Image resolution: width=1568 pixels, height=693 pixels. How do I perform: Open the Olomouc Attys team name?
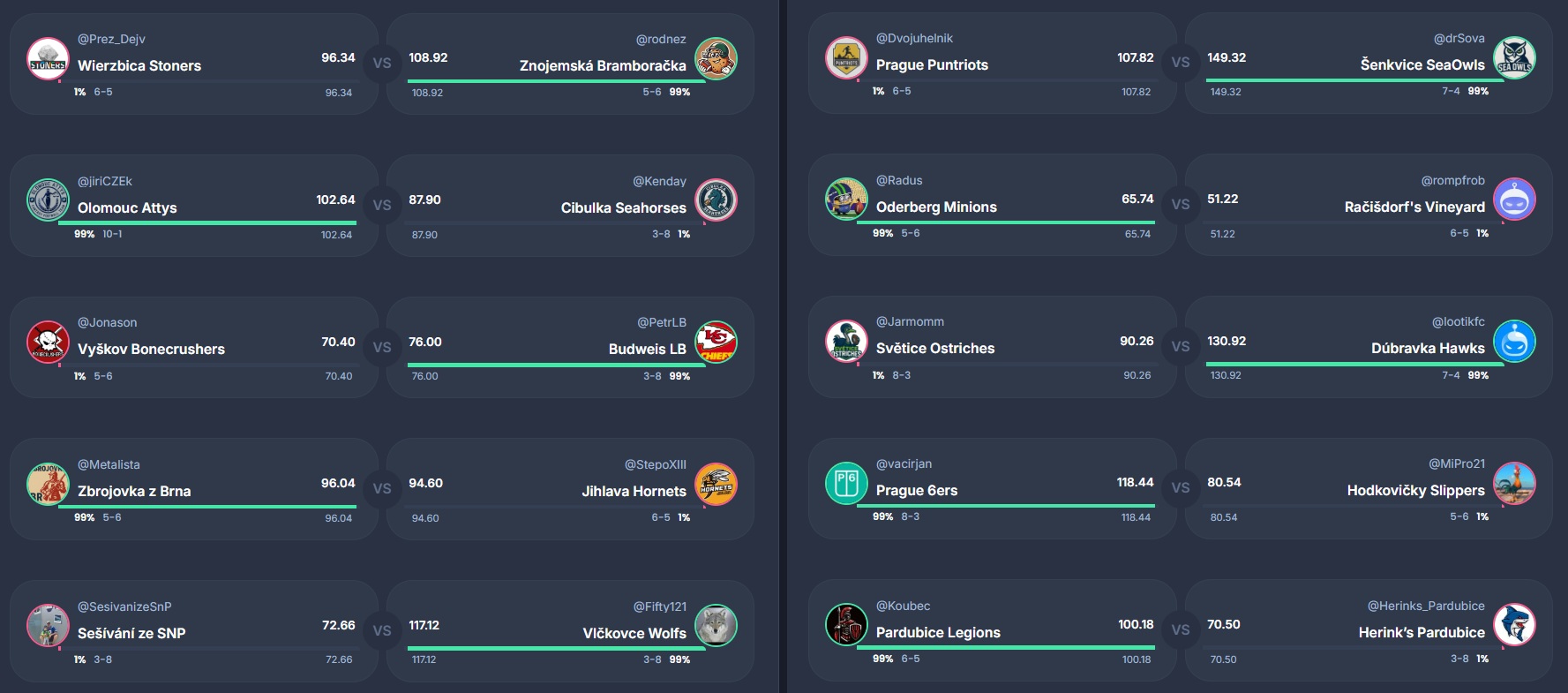(127, 208)
